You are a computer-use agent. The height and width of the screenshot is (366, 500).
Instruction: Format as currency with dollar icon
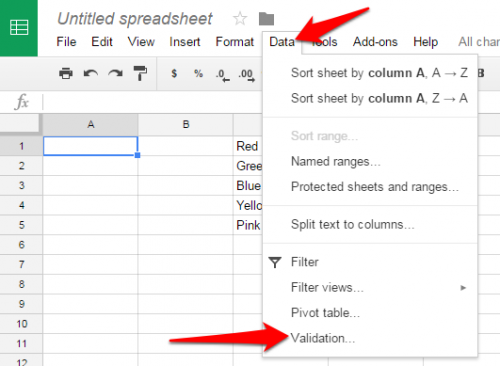point(174,73)
